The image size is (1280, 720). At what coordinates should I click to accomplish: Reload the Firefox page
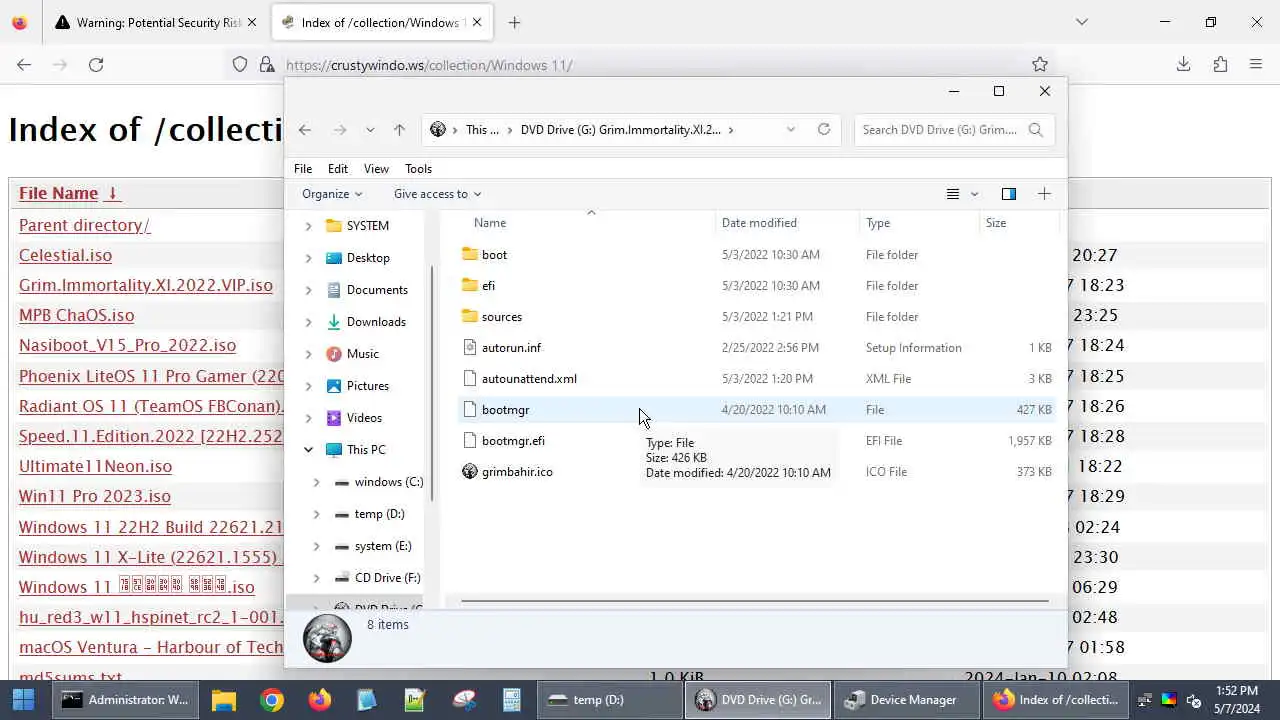[x=96, y=64]
